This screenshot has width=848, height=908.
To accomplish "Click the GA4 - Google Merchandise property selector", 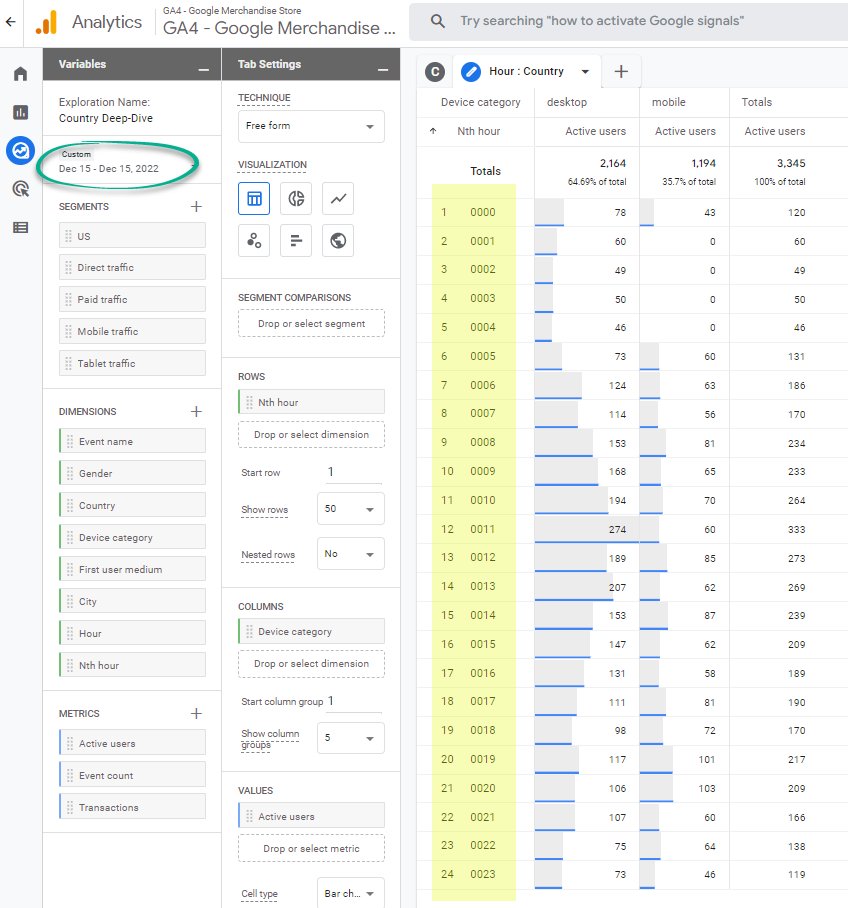I will pos(279,22).
